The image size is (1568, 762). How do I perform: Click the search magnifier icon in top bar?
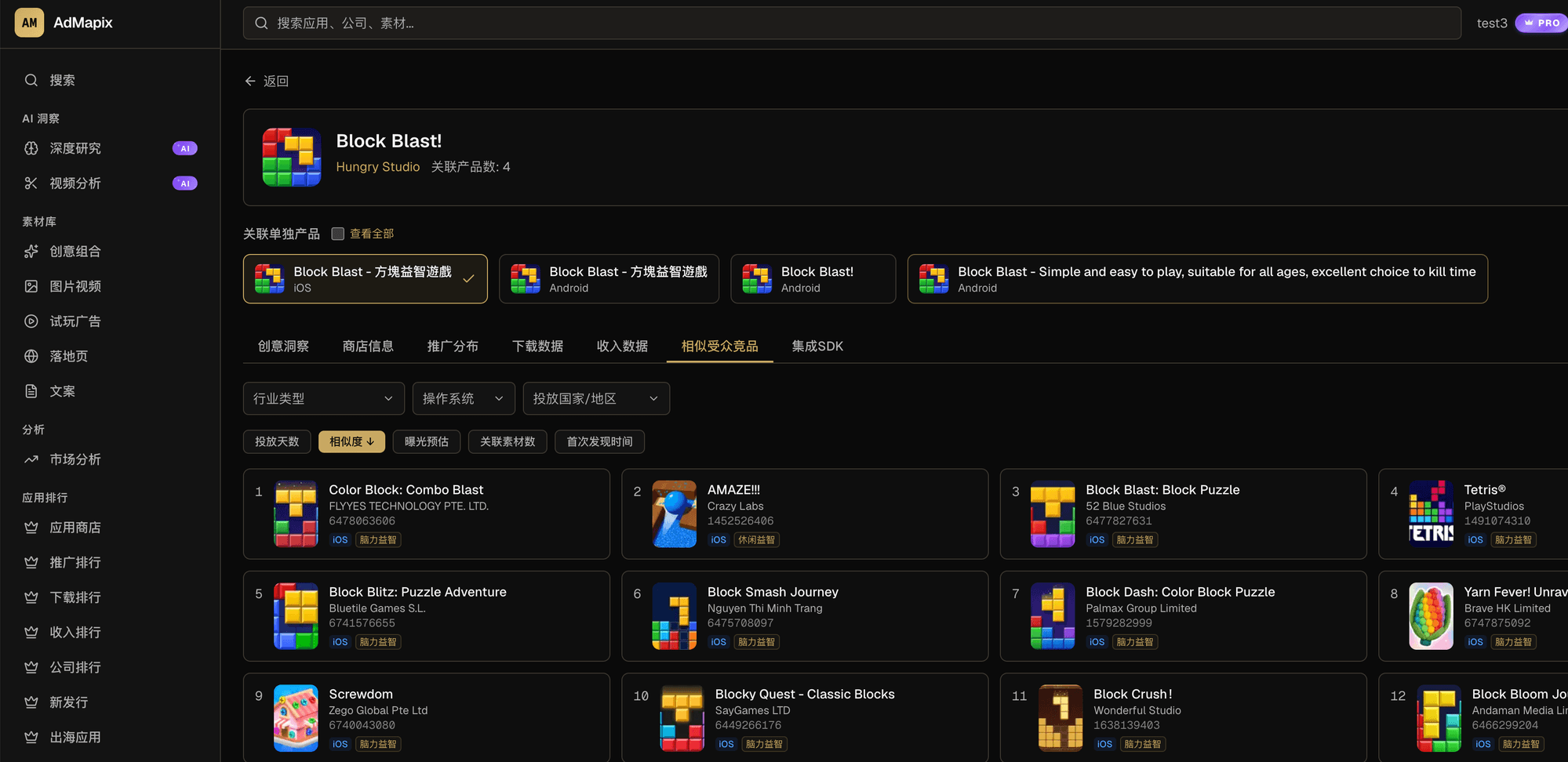coord(261,24)
